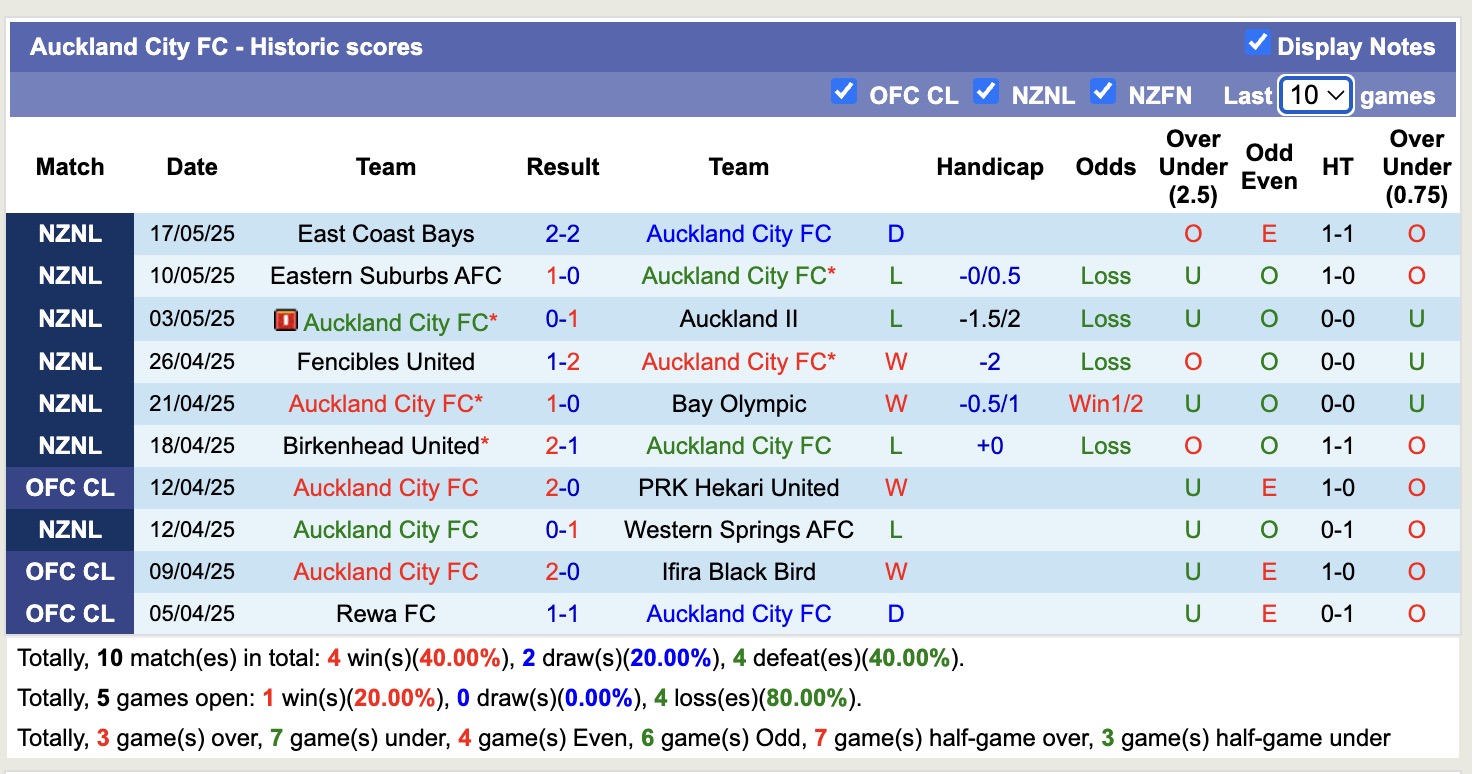Viewport: 1474px width, 774px height.
Task: Open the Eastern Suburbs AFC team link
Action: [x=386, y=276]
